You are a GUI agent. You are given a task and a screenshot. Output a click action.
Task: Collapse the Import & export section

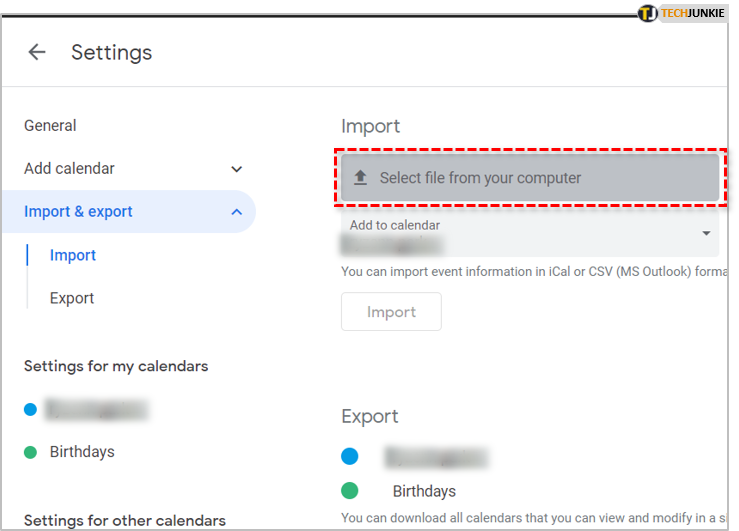(x=237, y=212)
